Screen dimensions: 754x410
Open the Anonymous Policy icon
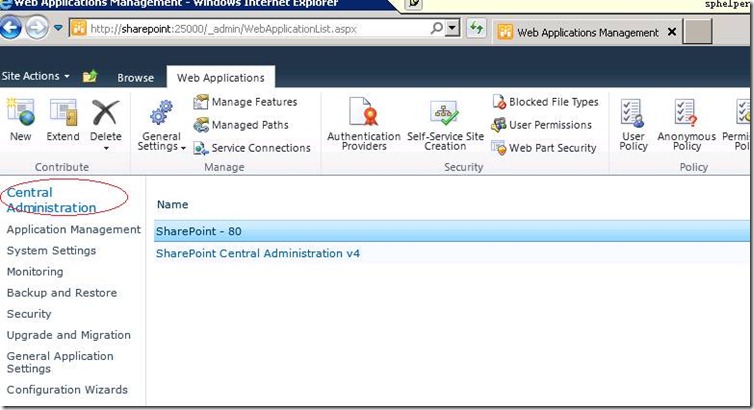point(686,113)
